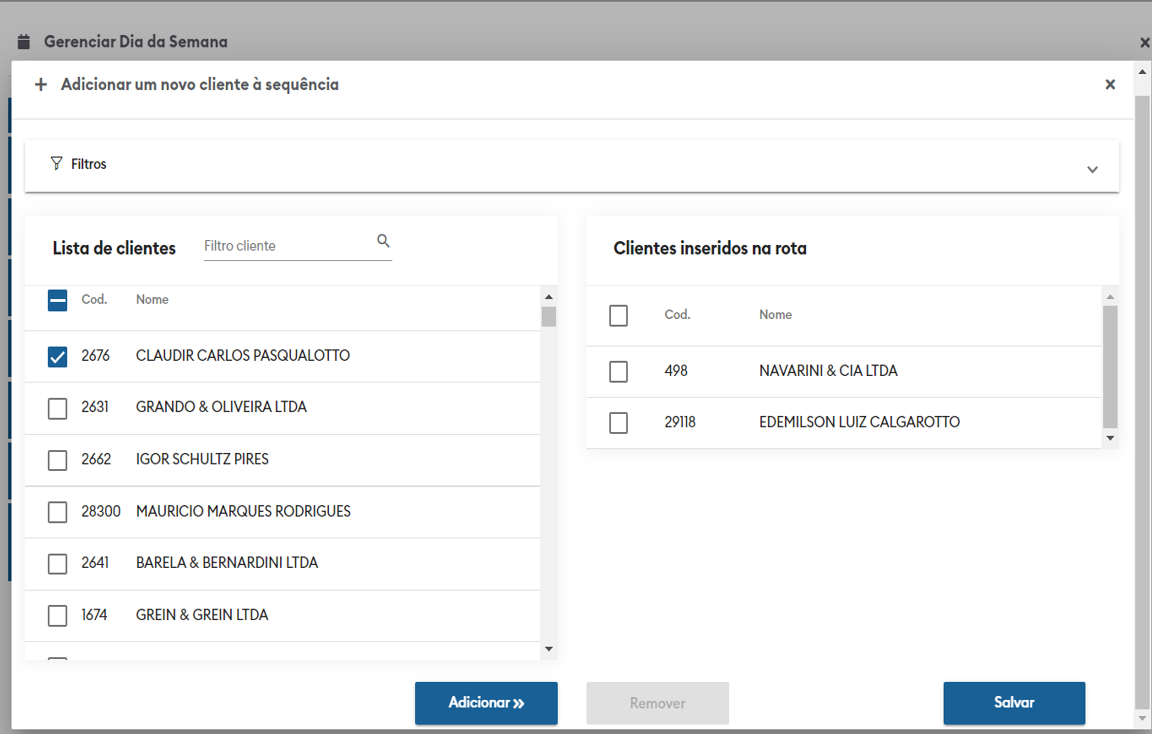The image size is (1152, 734).
Task: Select the IGOR SCHULTZ PIRES row checkbox
Action: [x=58, y=460]
